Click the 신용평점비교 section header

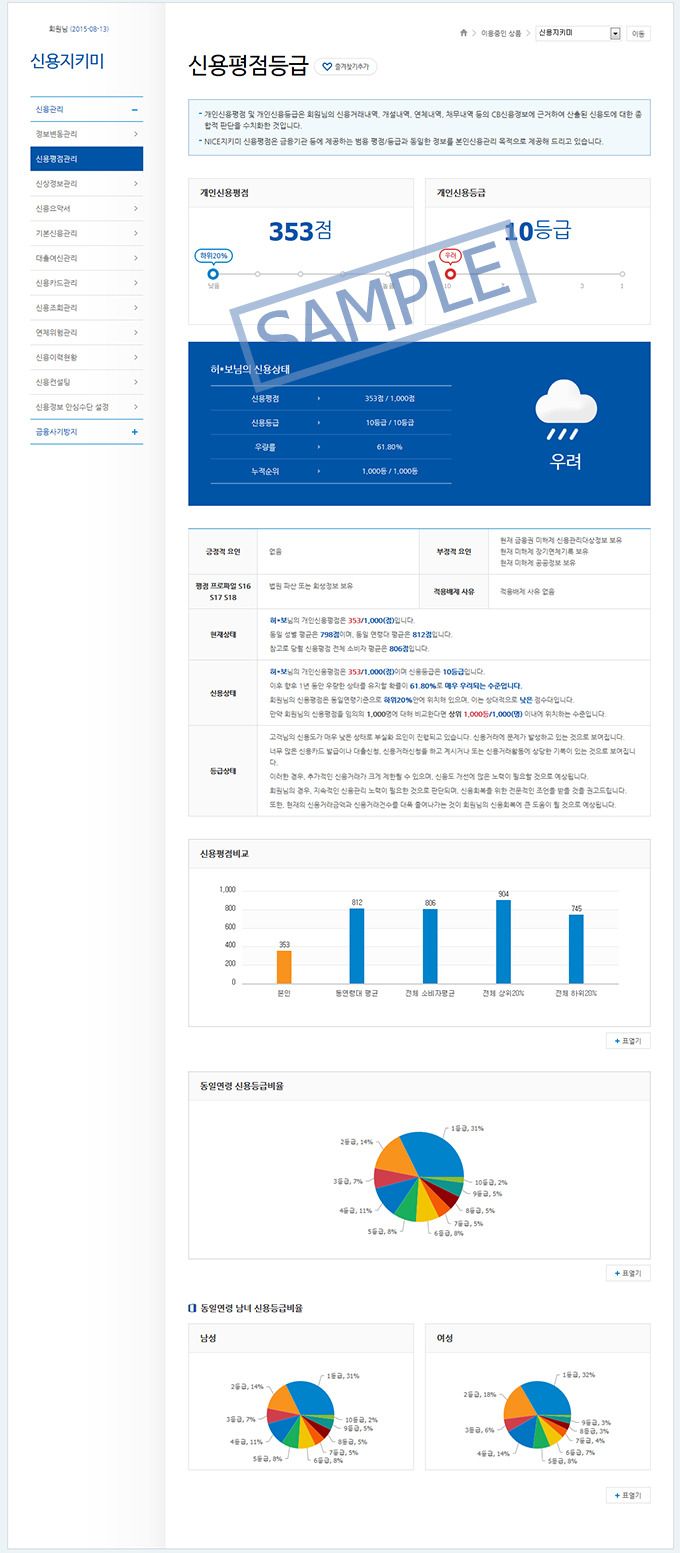click(x=419, y=853)
